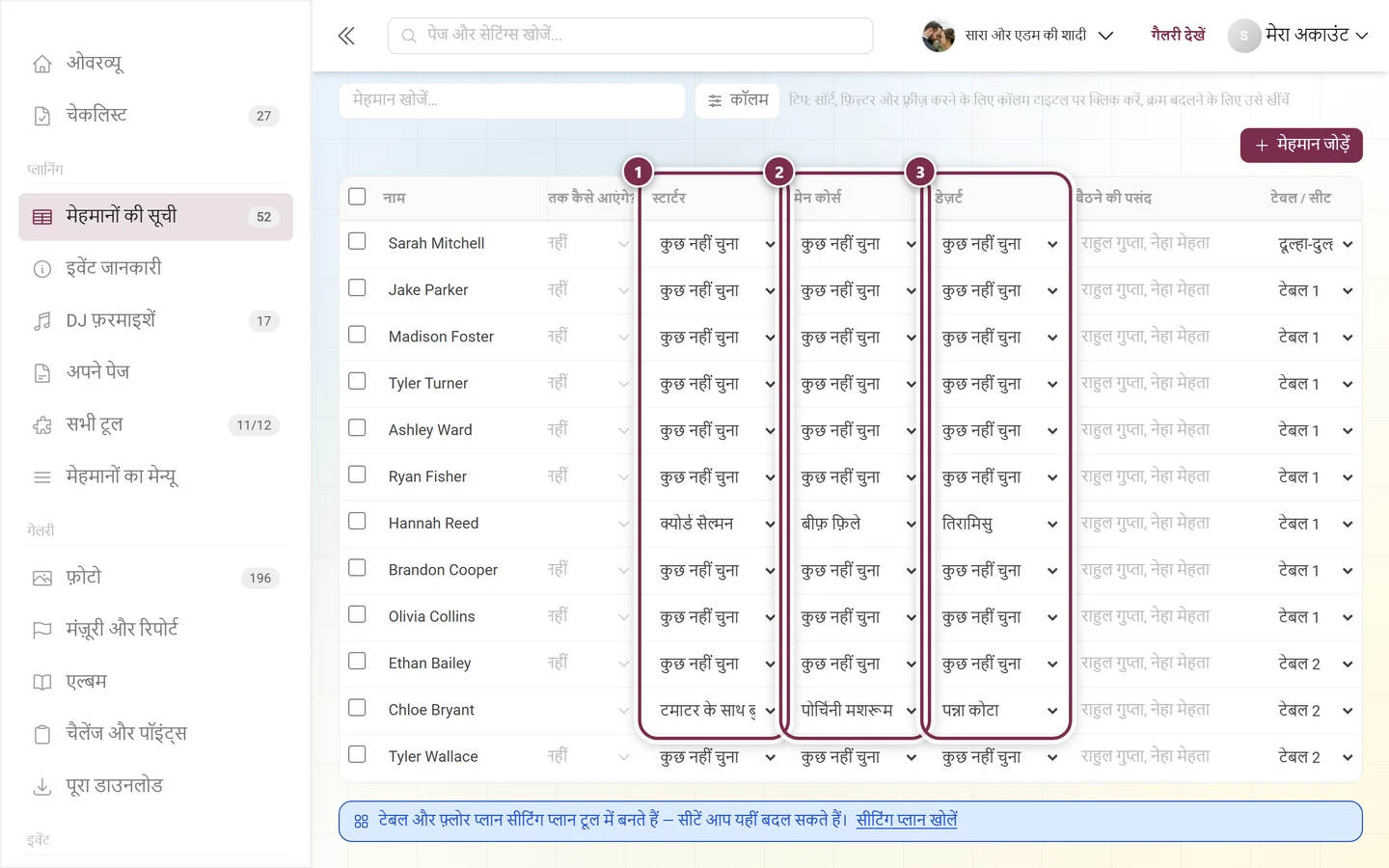Open Chloe Bryant's पन्ना कोटा dessert dropdown

click(999, 711)
